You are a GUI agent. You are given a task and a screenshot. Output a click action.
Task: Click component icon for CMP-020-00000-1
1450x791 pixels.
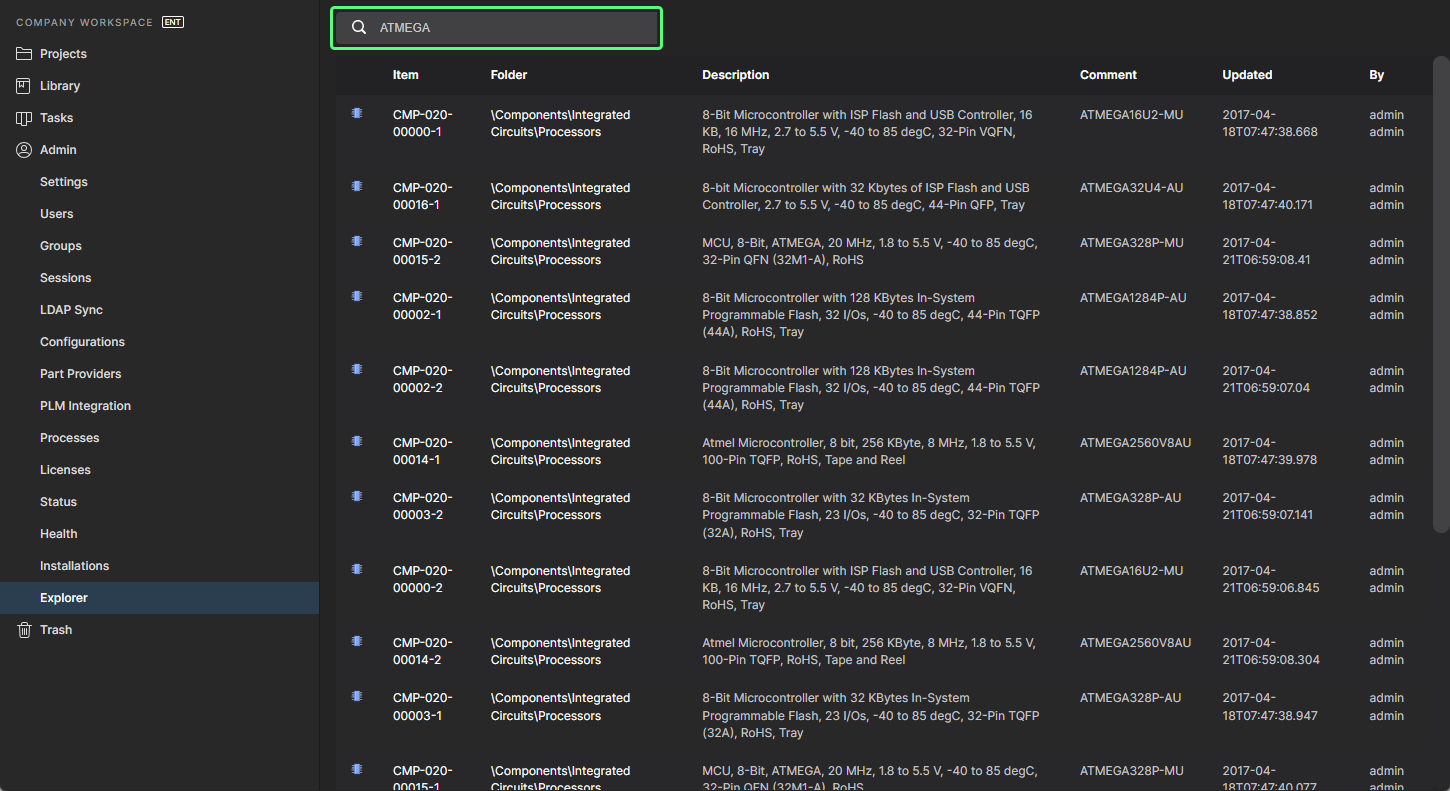pos(357,113)
